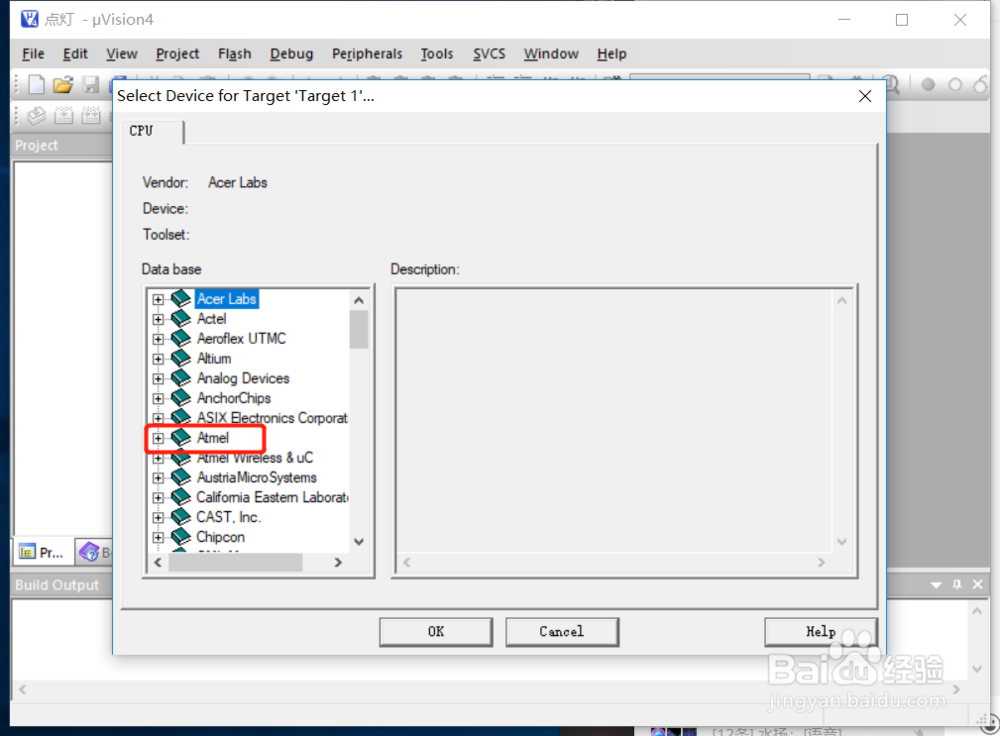Click the first build toolbar icon

point(37,115)
